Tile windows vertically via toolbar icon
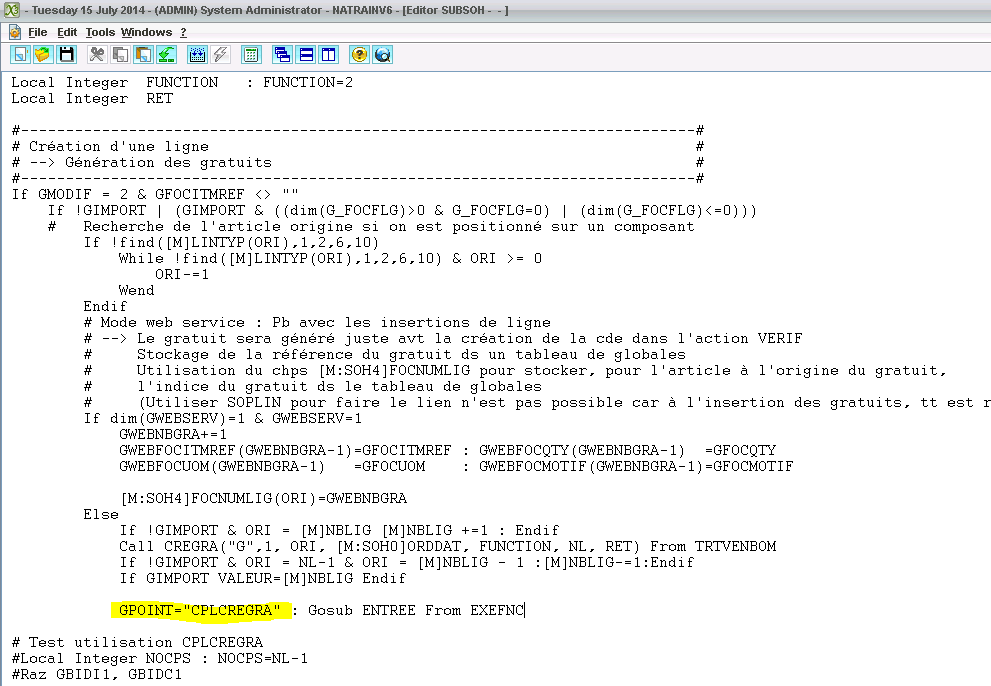991x686 pixels. (x=327, y=54)
